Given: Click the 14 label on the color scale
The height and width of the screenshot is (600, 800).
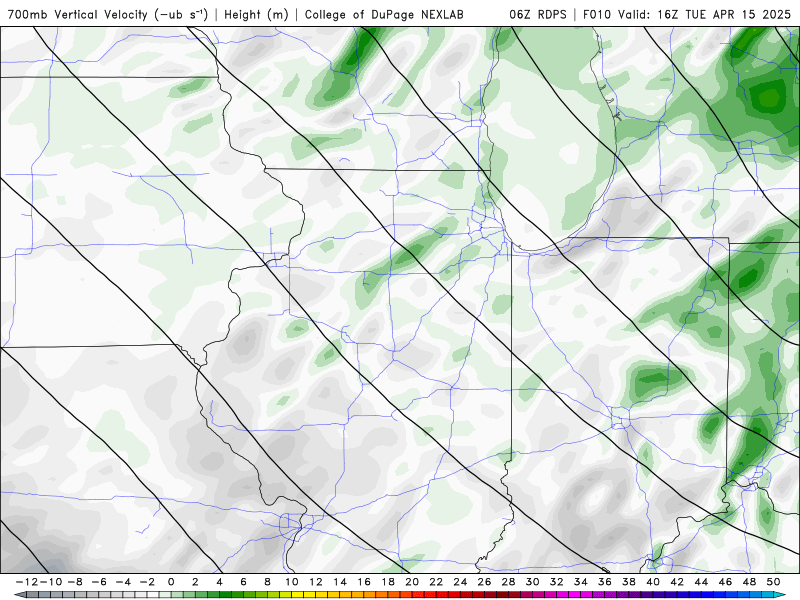Looking at the screenshot, I should point(340,582).
